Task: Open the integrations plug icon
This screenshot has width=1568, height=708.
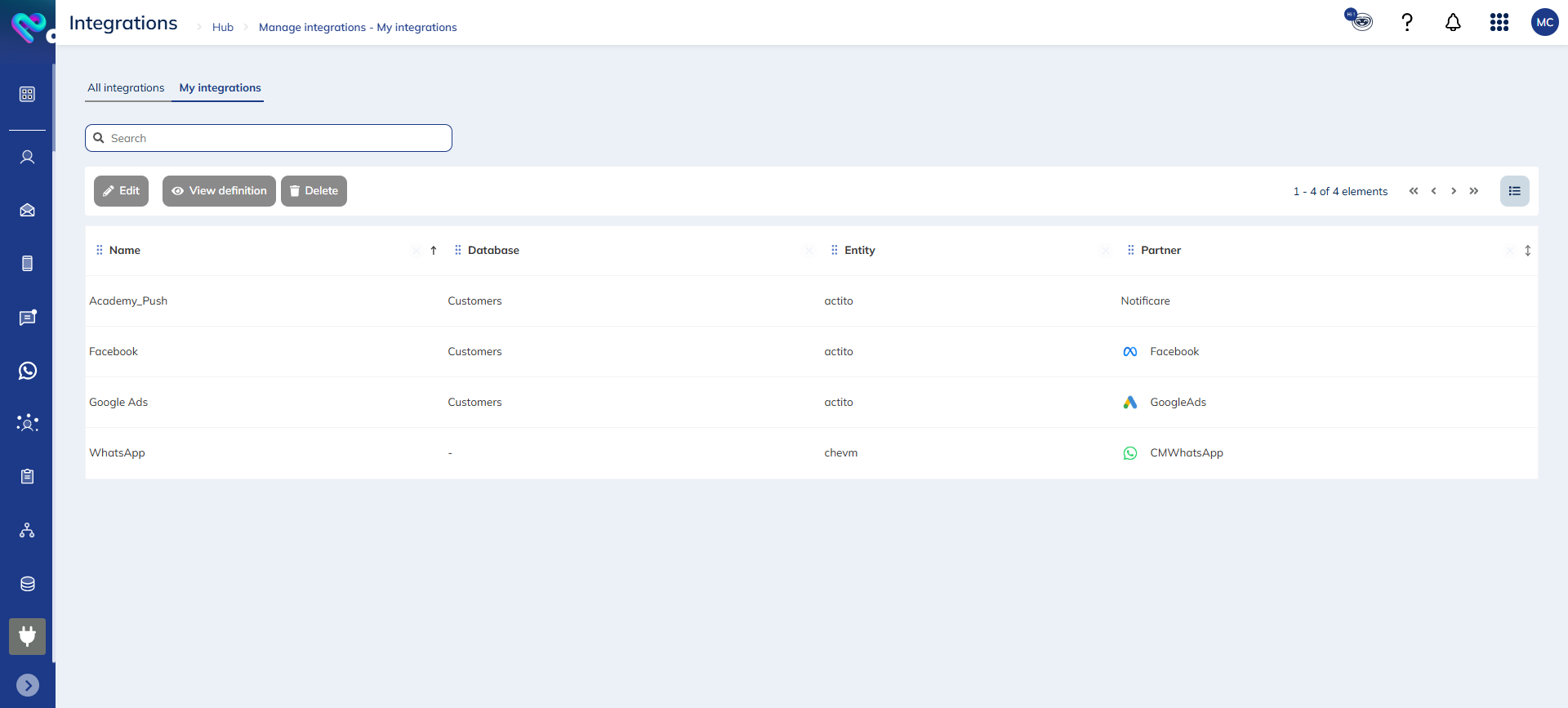Action: tap(27, 636)
